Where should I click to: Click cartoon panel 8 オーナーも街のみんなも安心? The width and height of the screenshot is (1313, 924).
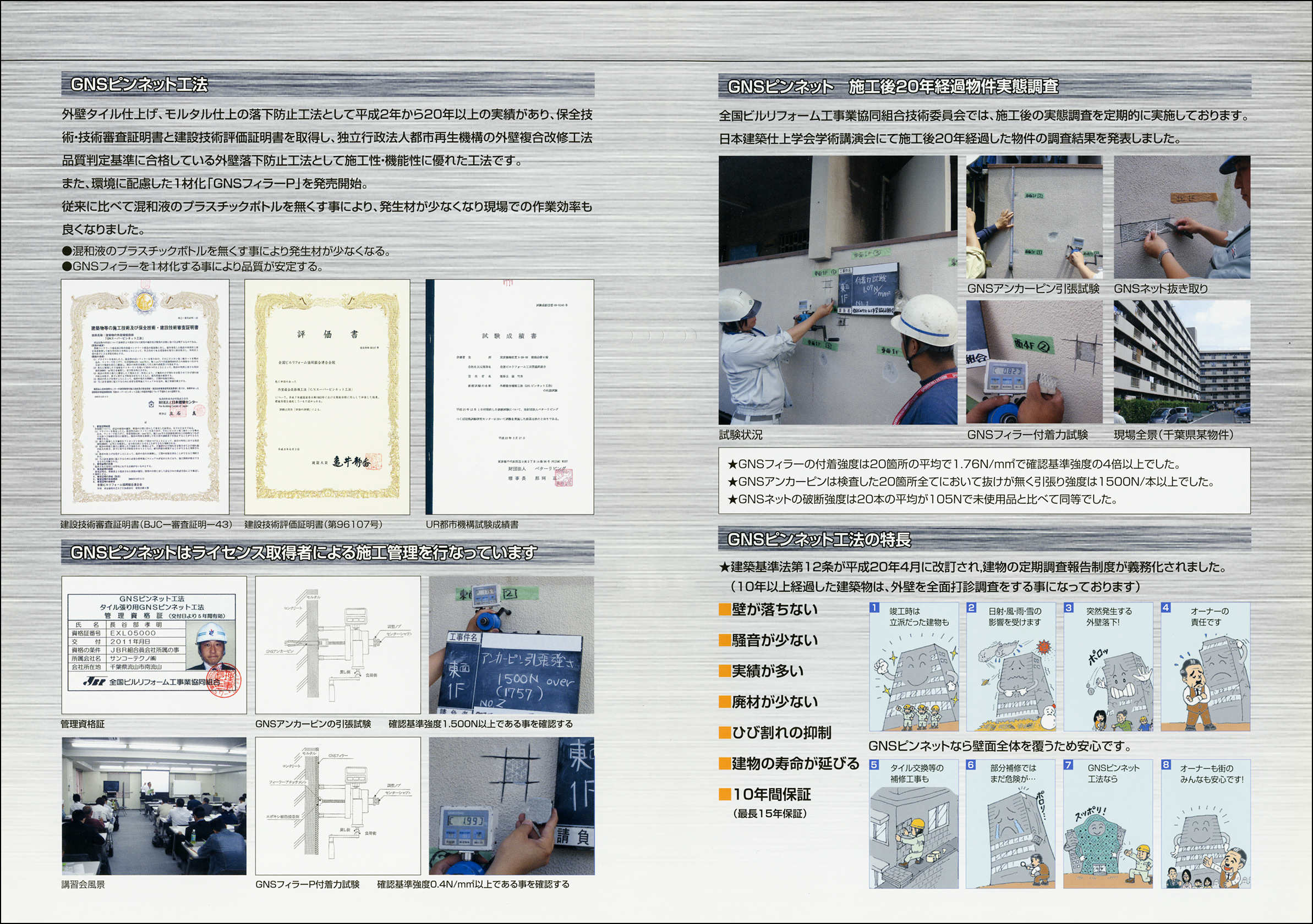click(1206, 823)
